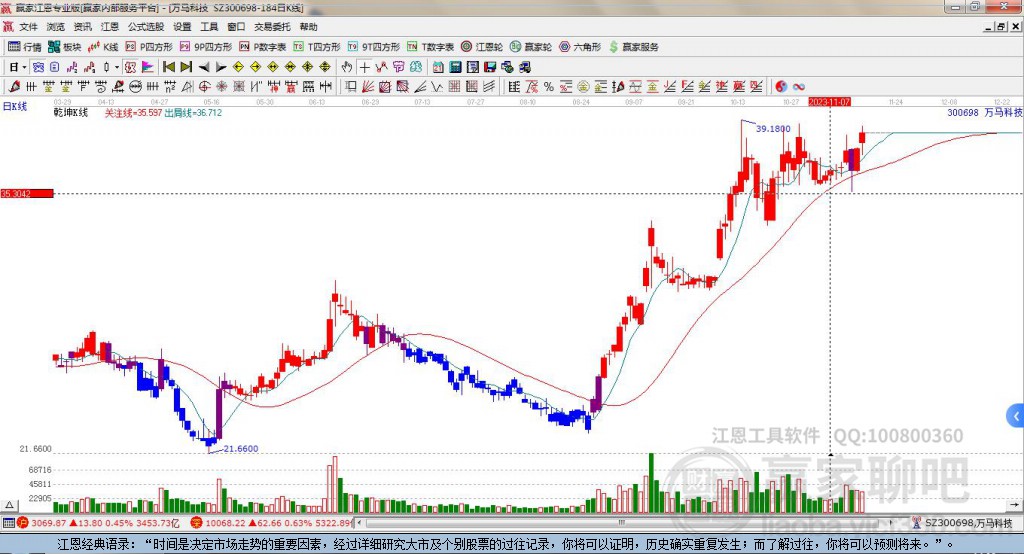Click the 39.1800 high price label
Image resolution: width=1024 pixels, height=554 pixels.
point(773,129)
